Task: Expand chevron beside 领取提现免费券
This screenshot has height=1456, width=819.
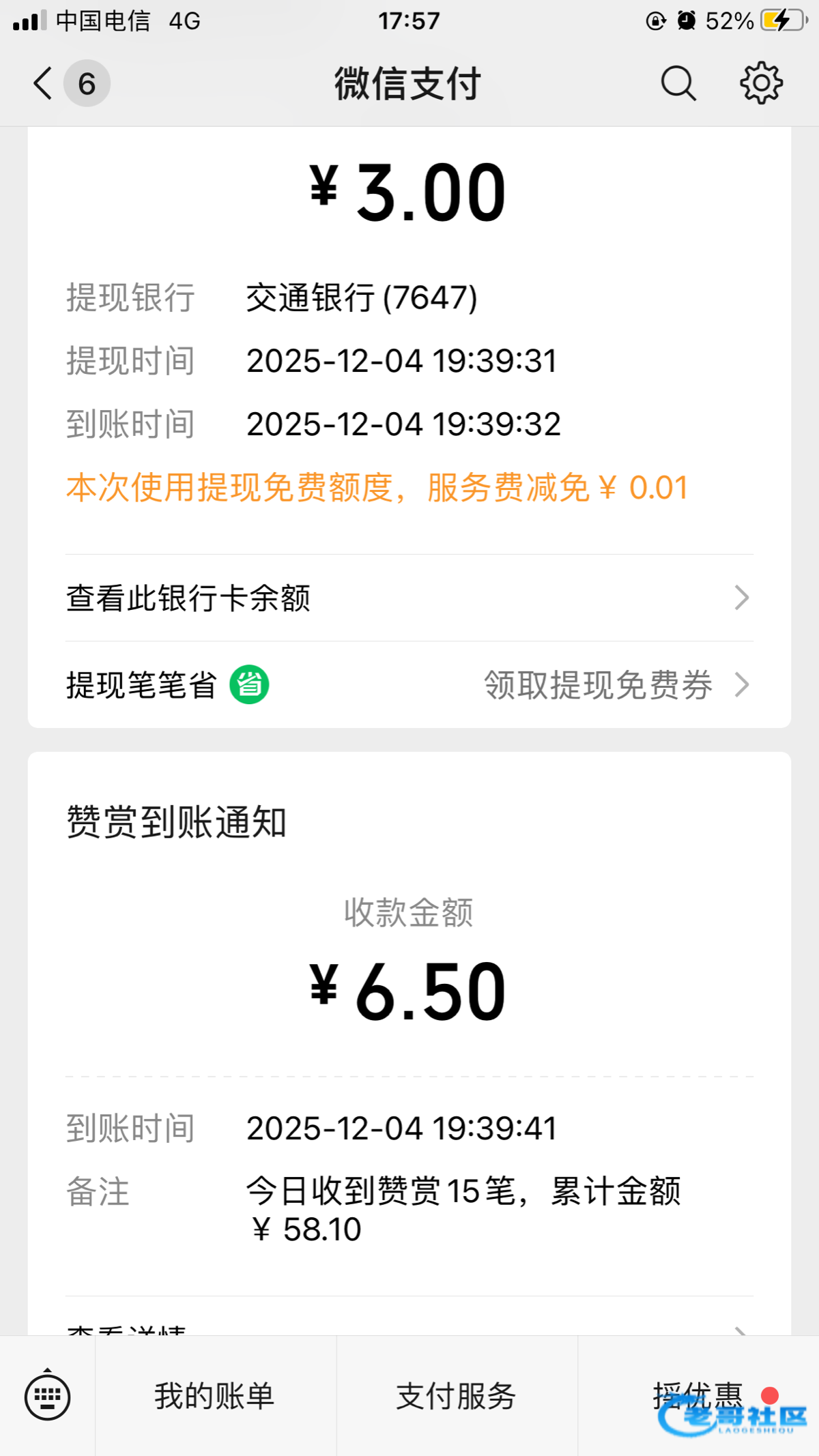Action: point(741,684)
